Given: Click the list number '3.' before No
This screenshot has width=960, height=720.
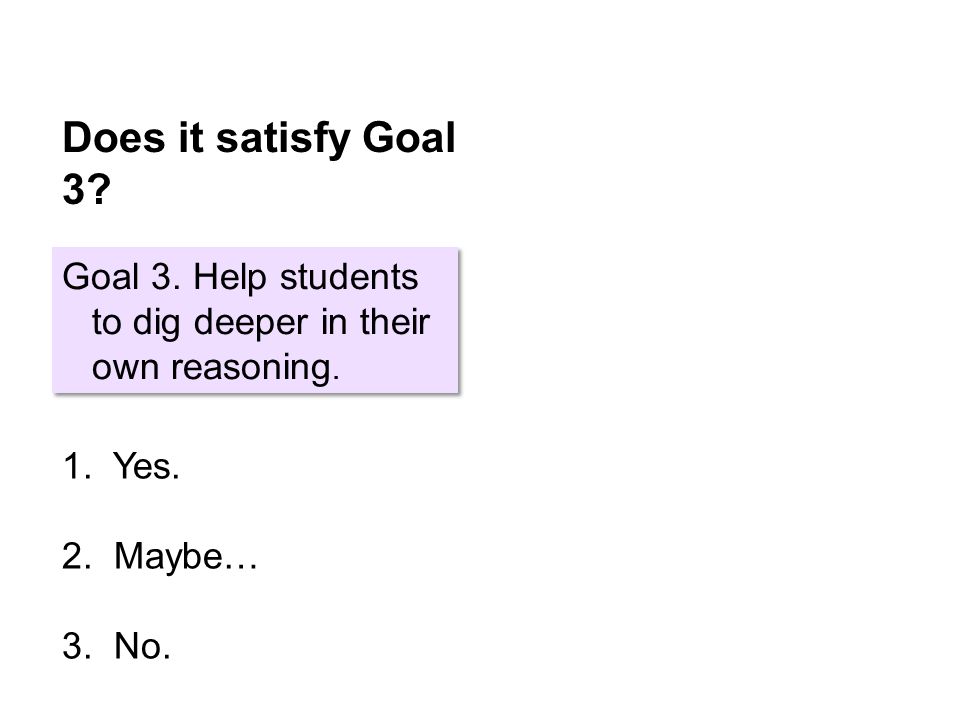Looking at the screenshot, I should 77,646.
